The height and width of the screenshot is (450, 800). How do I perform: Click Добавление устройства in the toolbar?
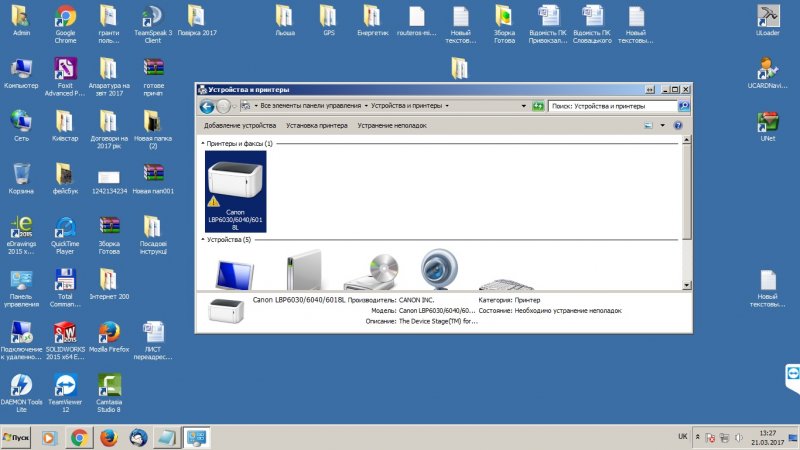click(240, 126)
